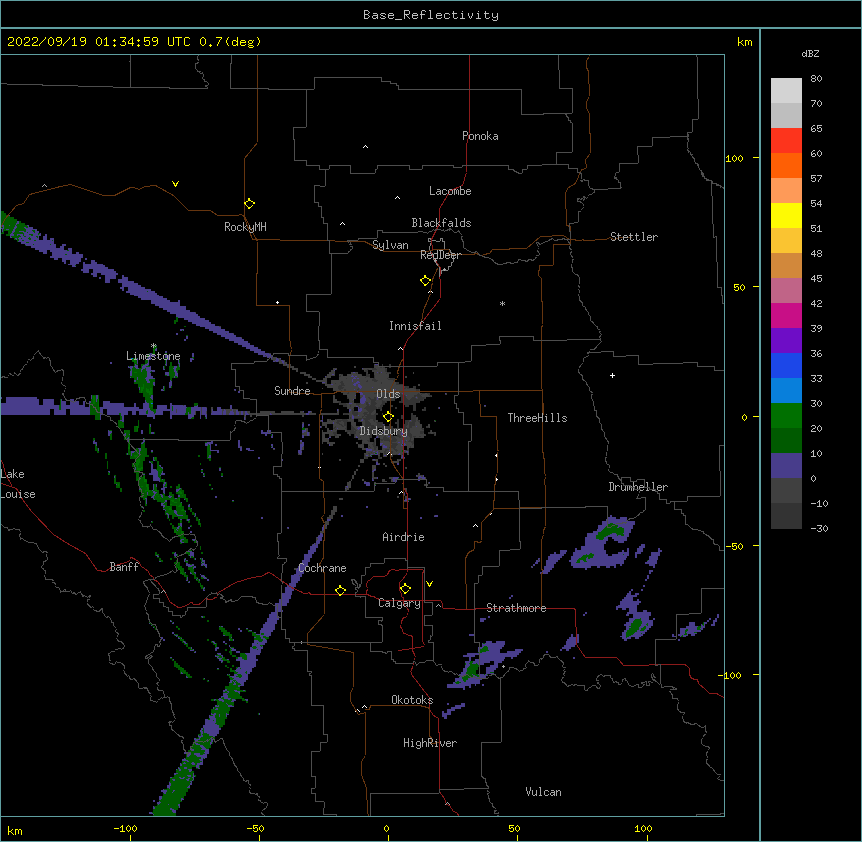Select the 20 dBZ green legend swatch
Viewport: 862px width, 842px height.
click(786, 416)
